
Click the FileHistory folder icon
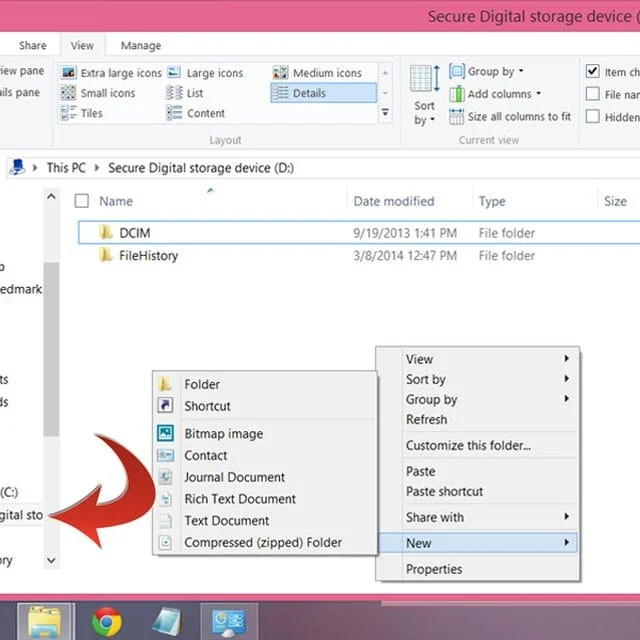[106, 256]
